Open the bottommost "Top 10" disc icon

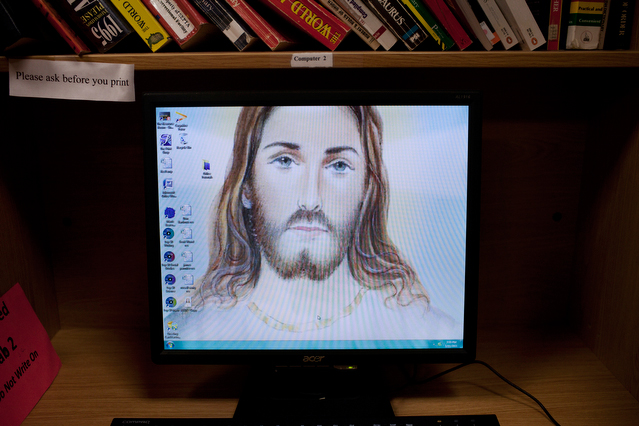pyautogui.click(x=170, y=301)
